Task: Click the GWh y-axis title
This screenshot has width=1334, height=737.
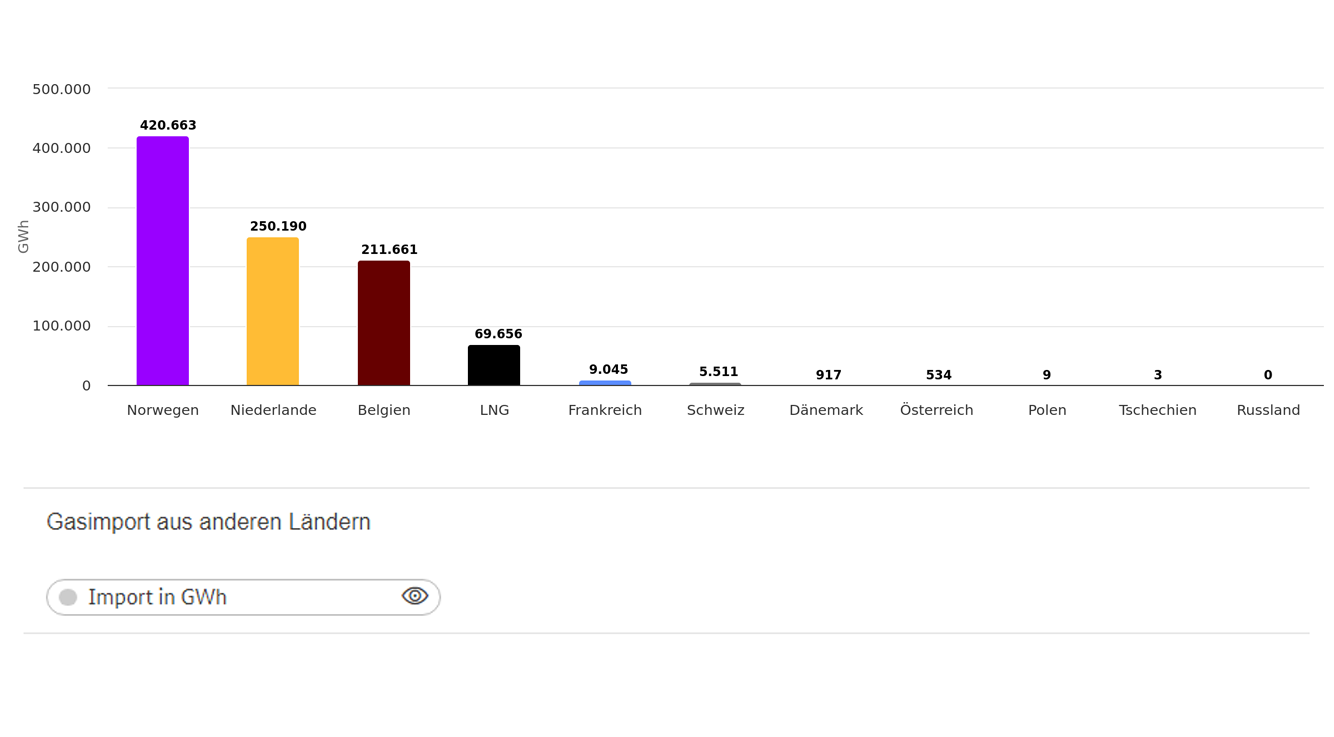Action: [x=23, y=237]
